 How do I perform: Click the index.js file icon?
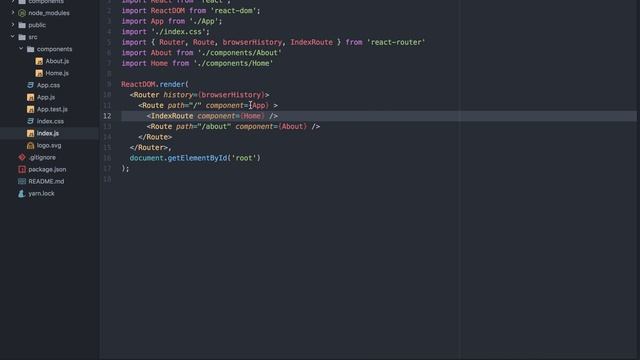(x=31, y=133)
